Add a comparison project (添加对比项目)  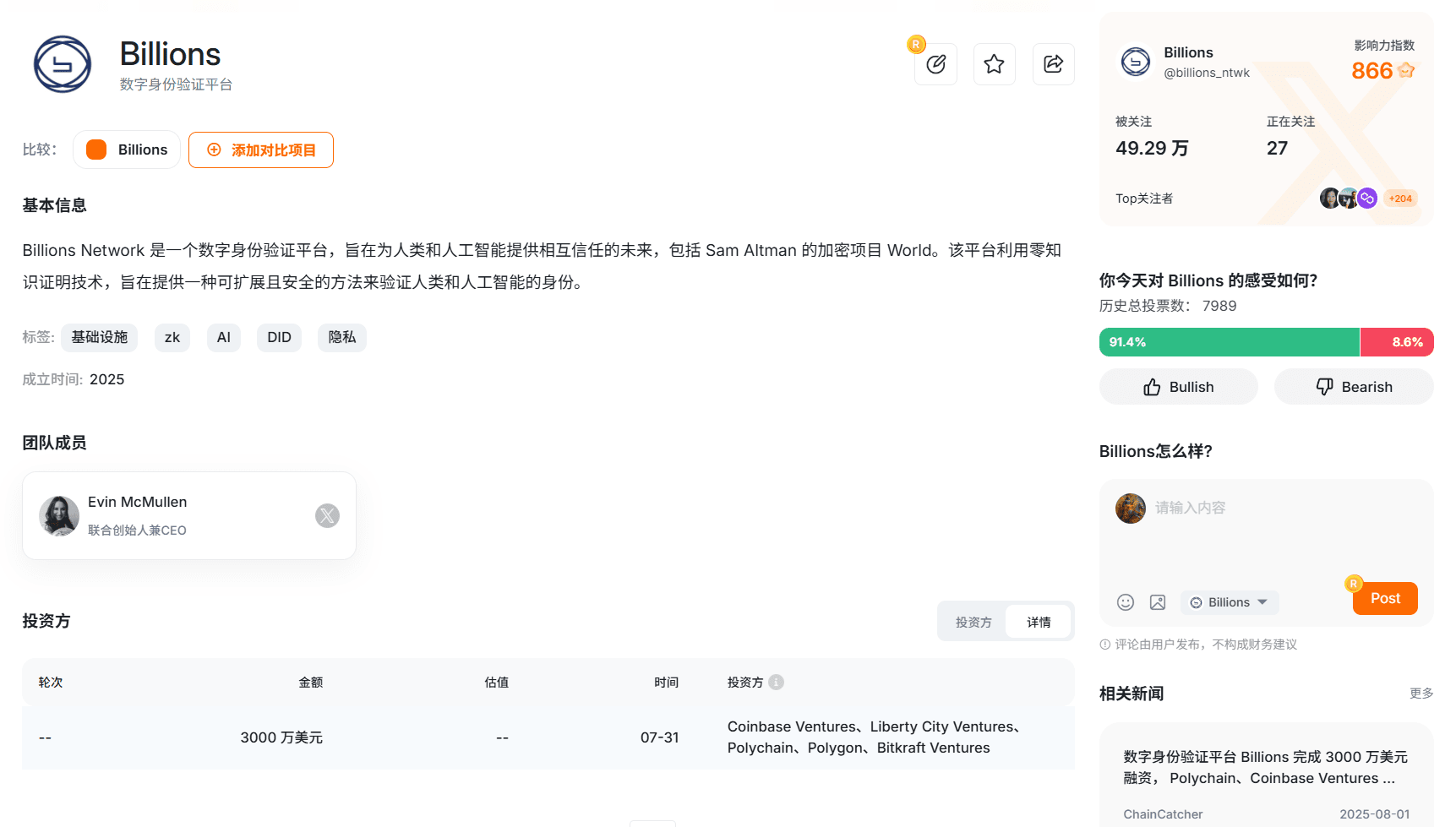(x=261, y=150)
